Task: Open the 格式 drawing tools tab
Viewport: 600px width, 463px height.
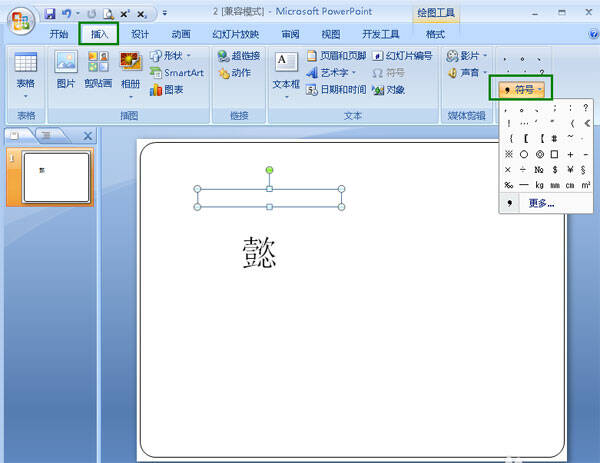Action: coord(435,34)
